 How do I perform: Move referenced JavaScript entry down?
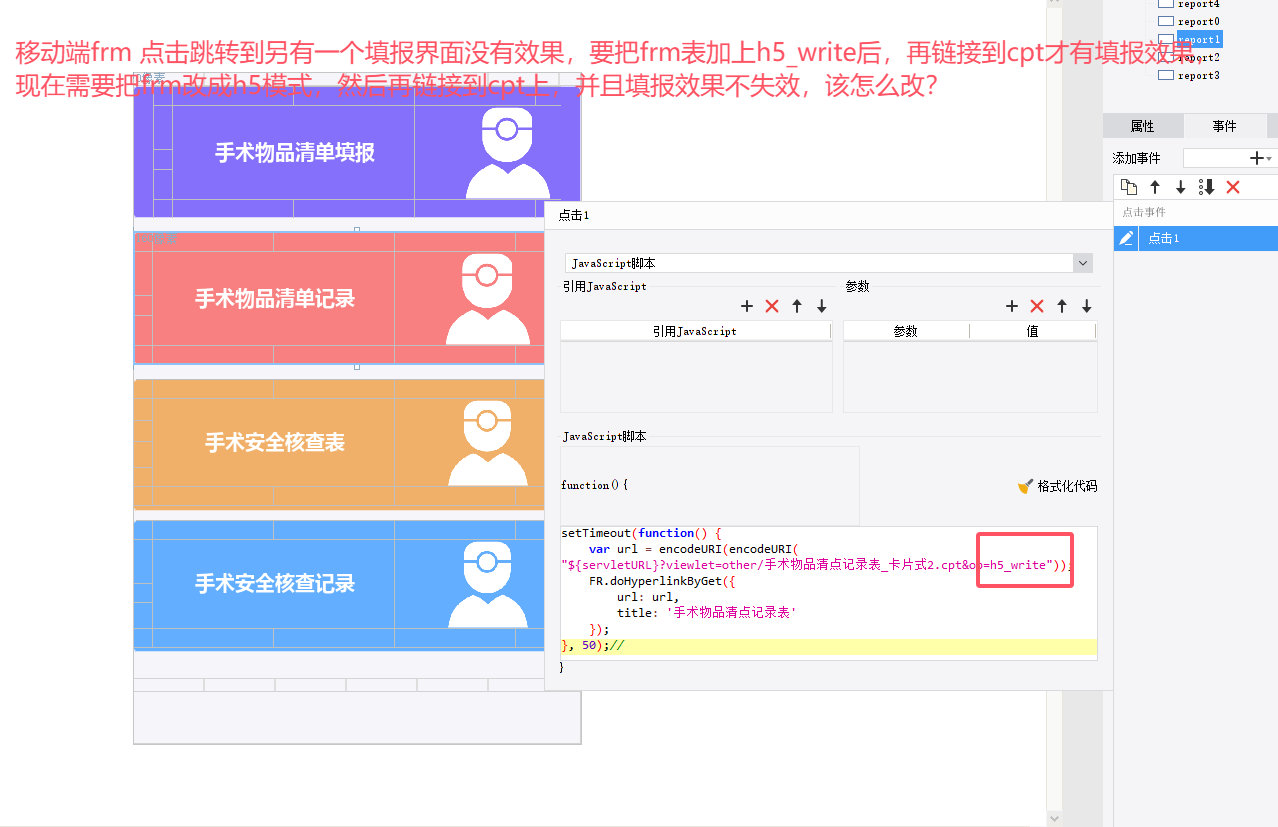coord(822,306)
